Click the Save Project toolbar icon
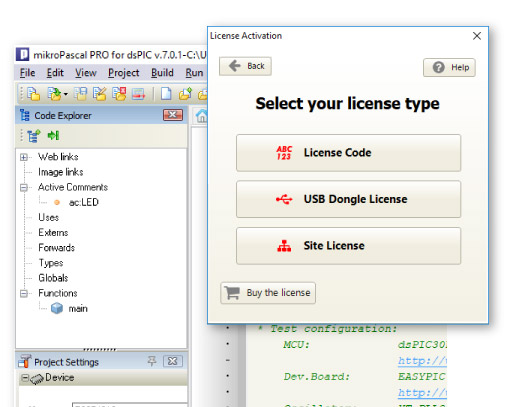This screenshot has width=517, height=407. [80, 94]
